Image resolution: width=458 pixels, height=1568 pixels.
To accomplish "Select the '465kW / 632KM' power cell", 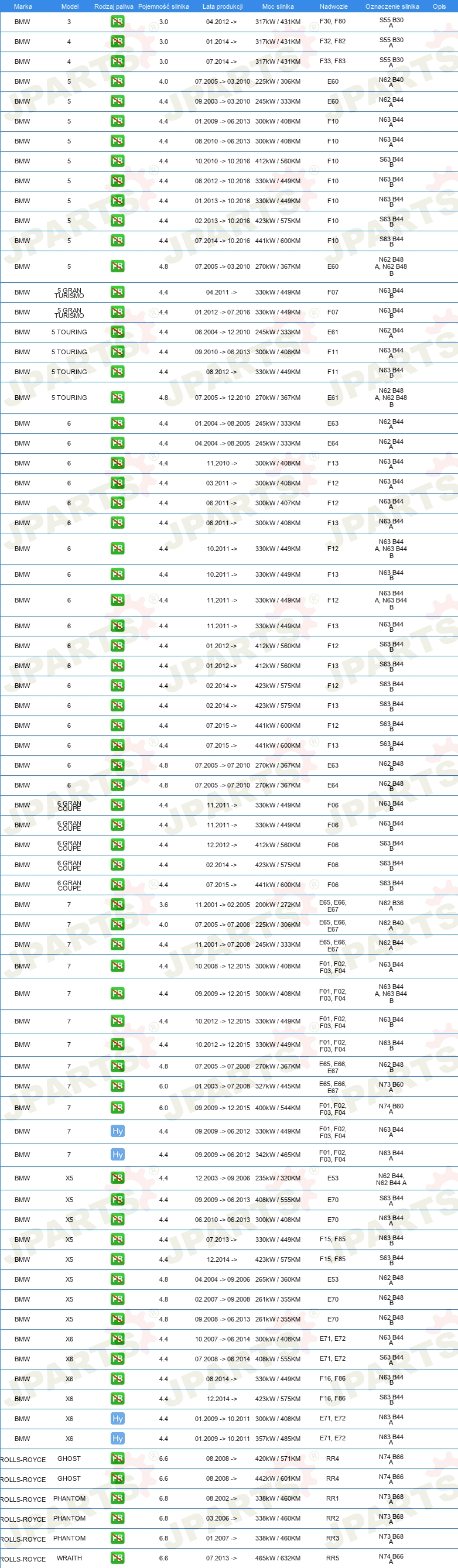I will click(x=278, y=1558).
